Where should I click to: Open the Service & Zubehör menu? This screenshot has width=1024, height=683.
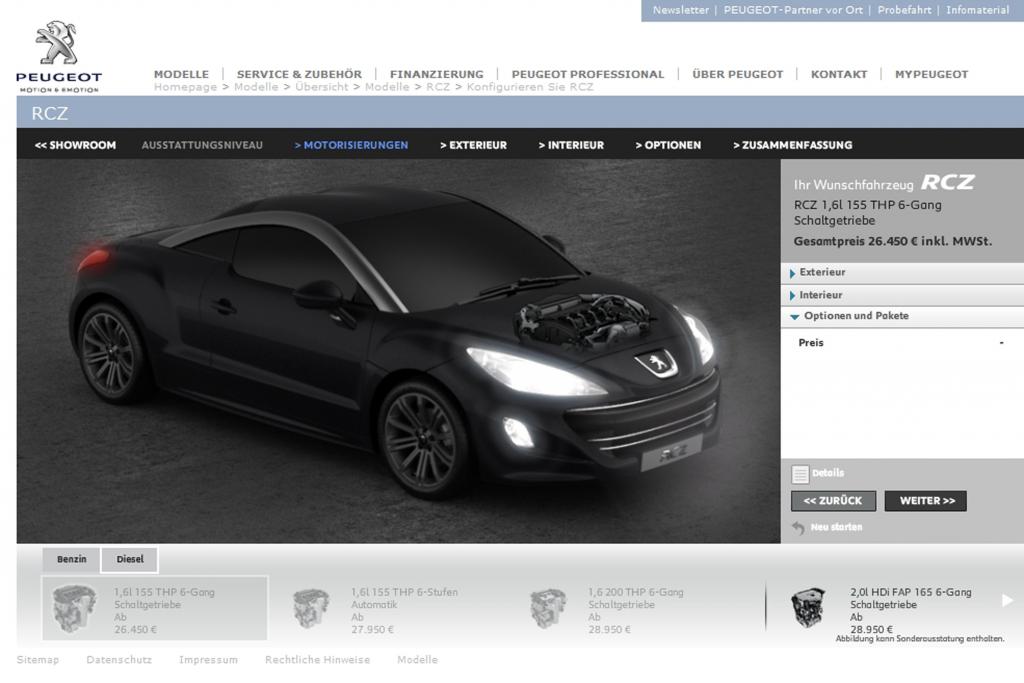pos(299,74)
